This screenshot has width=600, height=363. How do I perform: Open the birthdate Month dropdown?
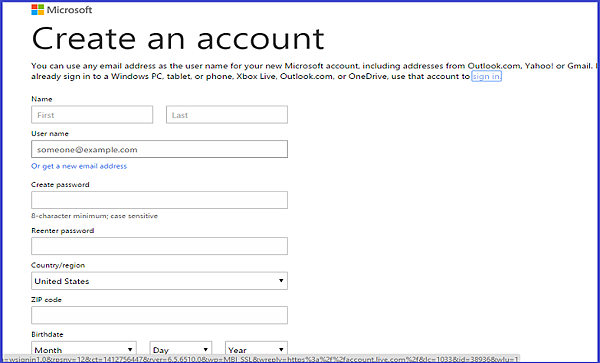click(84, 349)
